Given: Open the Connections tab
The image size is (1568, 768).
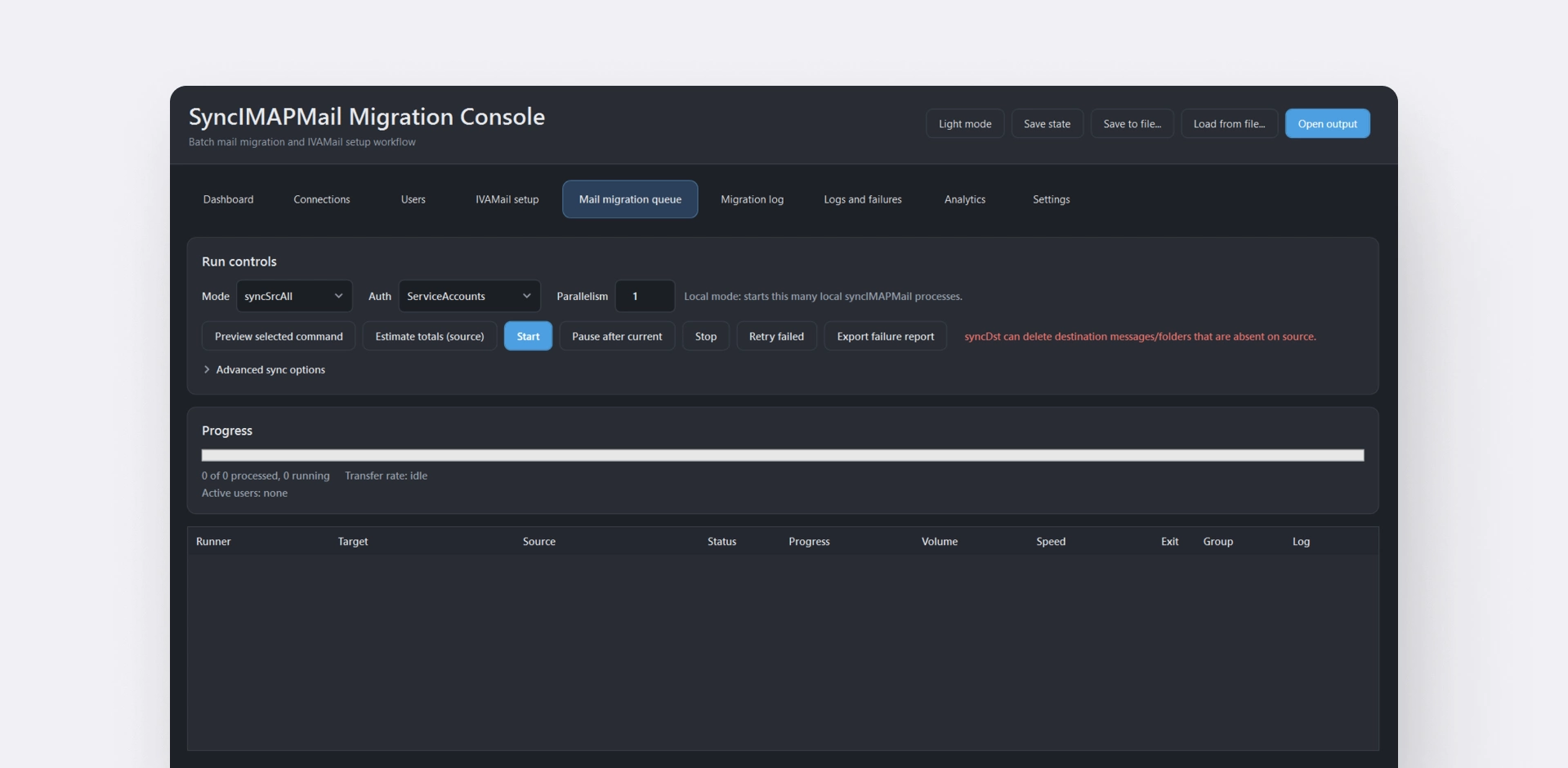Looking at the screenshot, I should (322, 199).
